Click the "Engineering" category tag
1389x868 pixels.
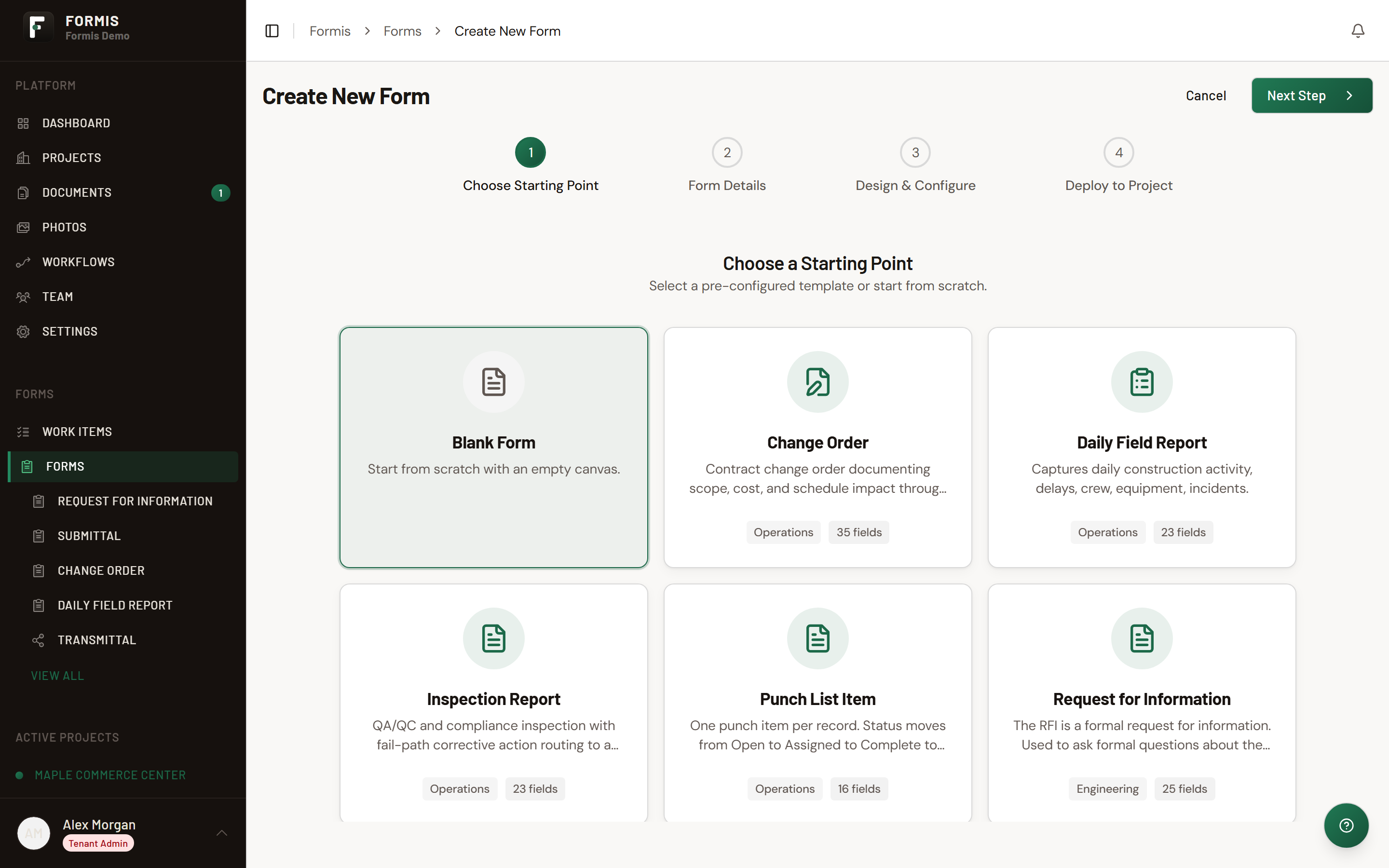tap(1107, 789)
